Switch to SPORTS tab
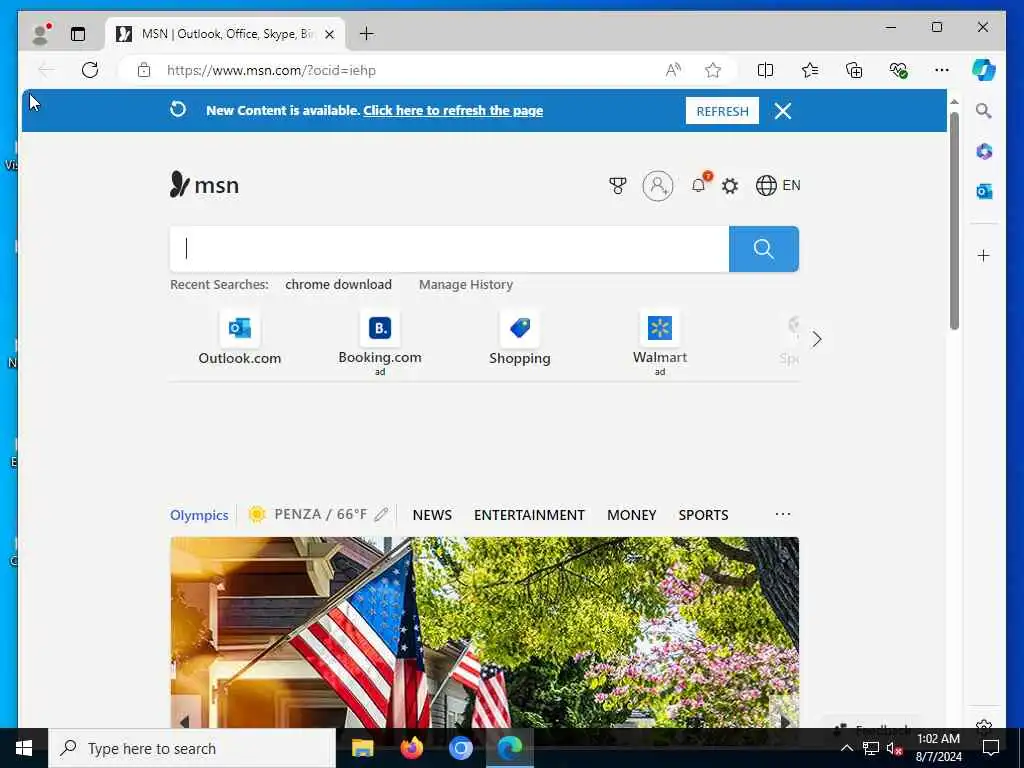1024x768 pixels. [703, 515]
